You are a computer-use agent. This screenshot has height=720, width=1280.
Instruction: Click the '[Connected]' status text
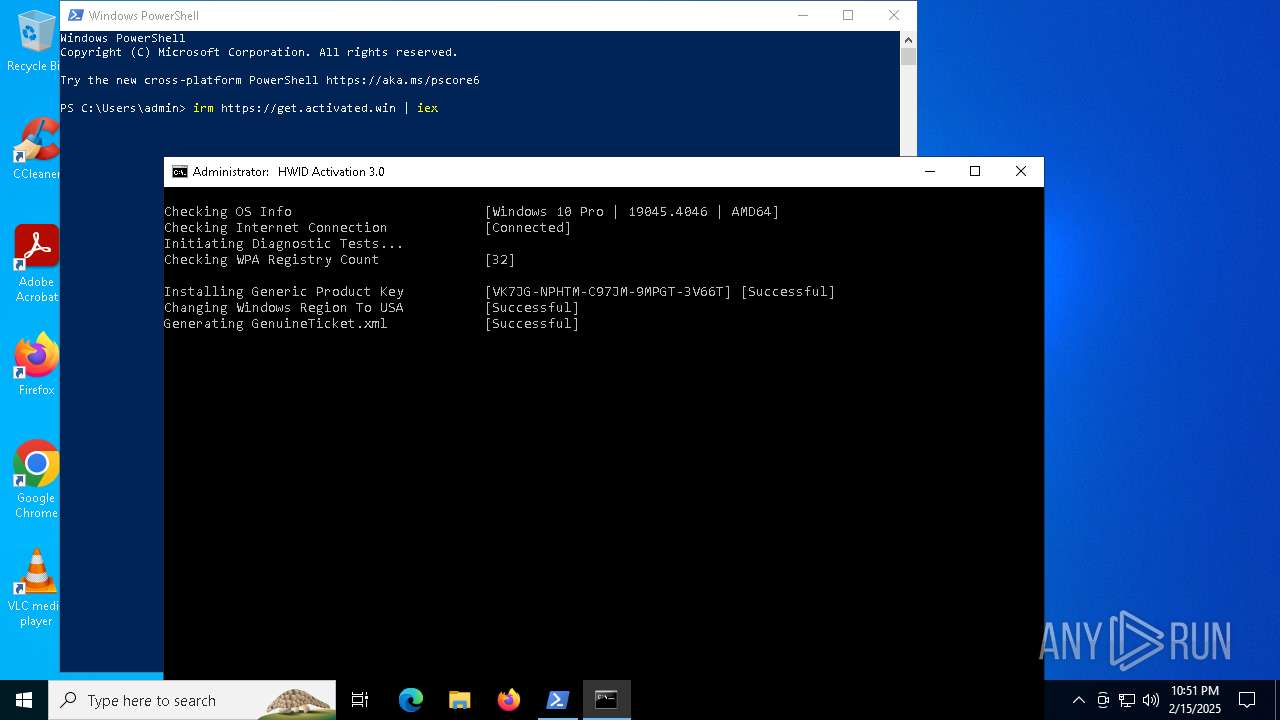(528, 228)
